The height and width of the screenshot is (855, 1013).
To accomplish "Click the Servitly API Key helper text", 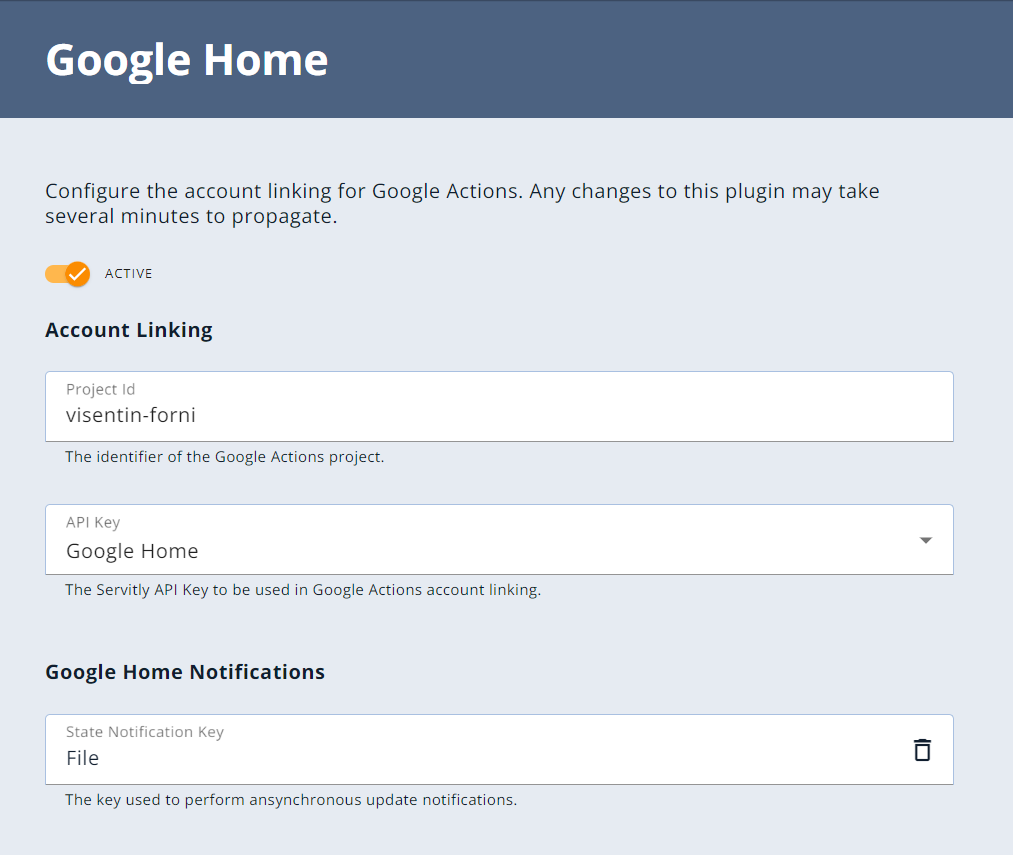I will point(303,590).
